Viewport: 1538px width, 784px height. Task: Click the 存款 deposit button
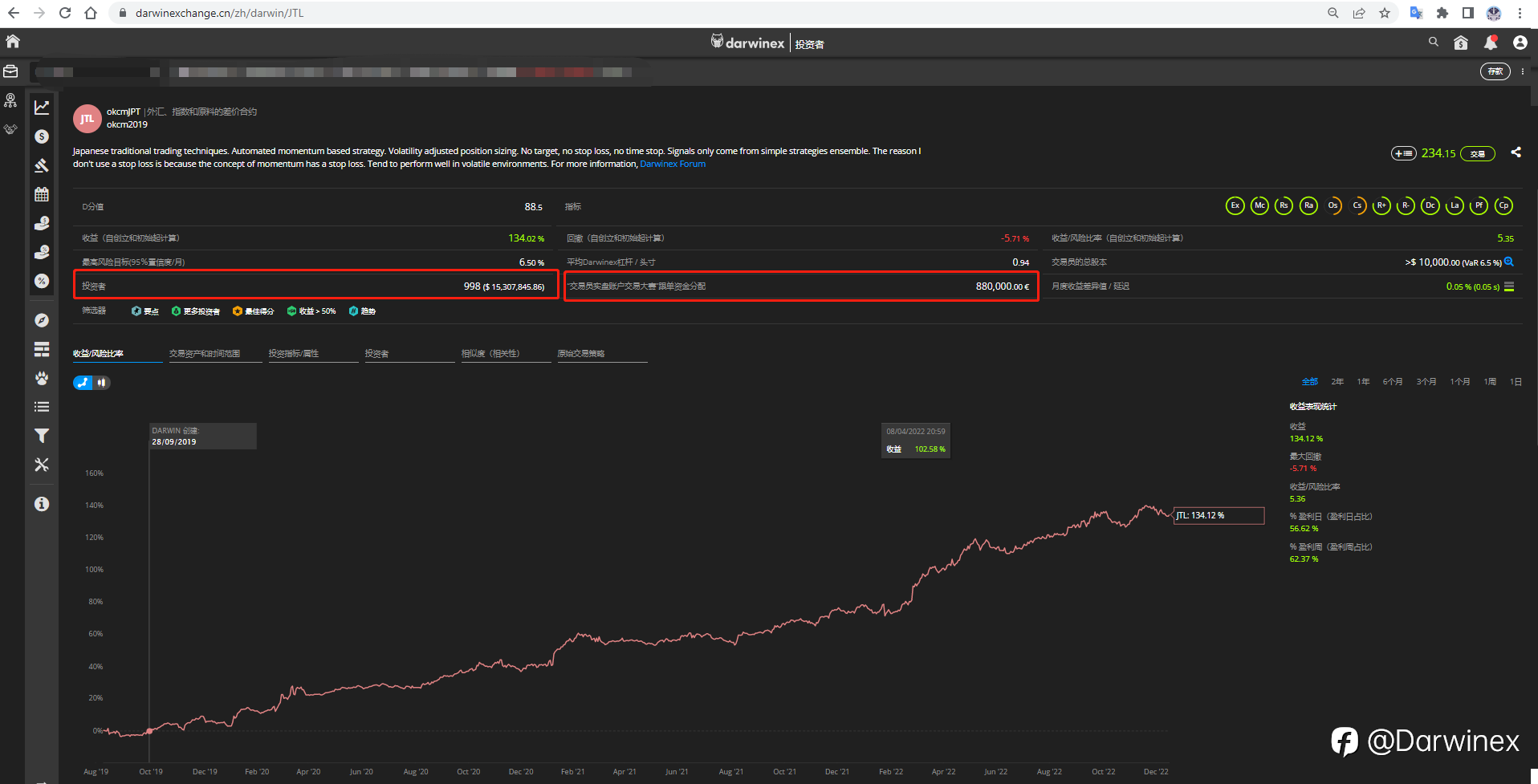[1495, 71]
